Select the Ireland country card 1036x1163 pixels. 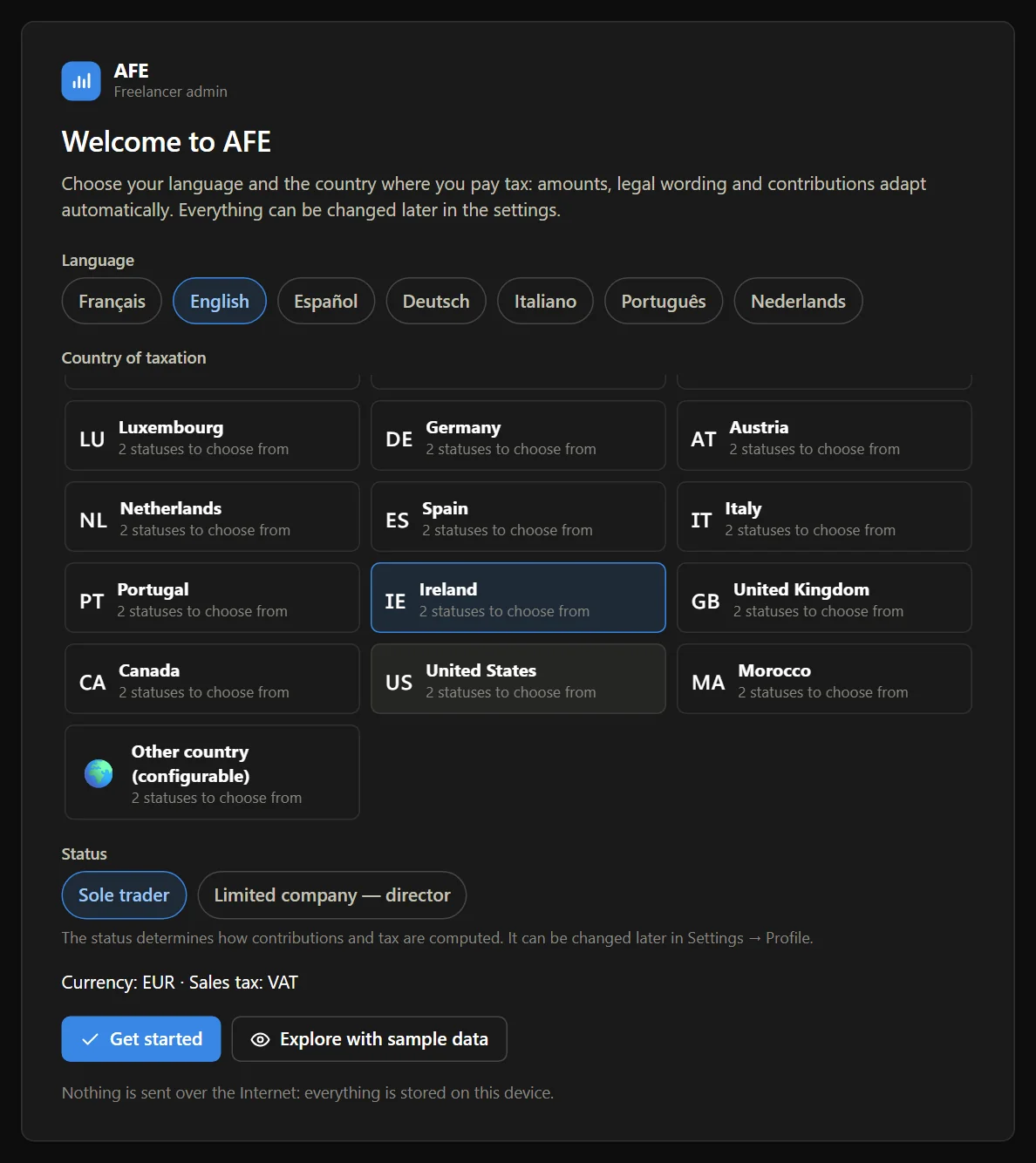(518, 598)
